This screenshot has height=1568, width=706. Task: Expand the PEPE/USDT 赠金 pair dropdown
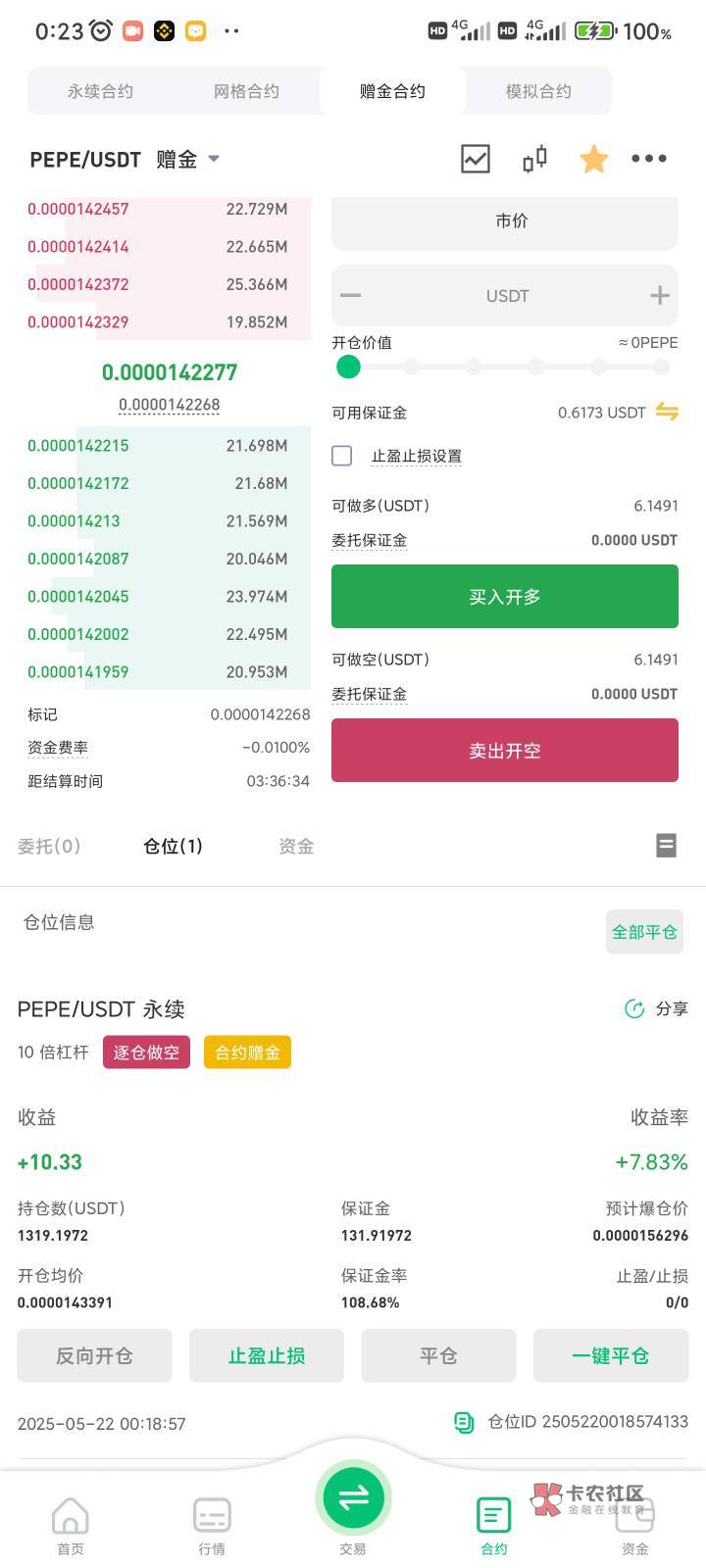tap(214, 159)
